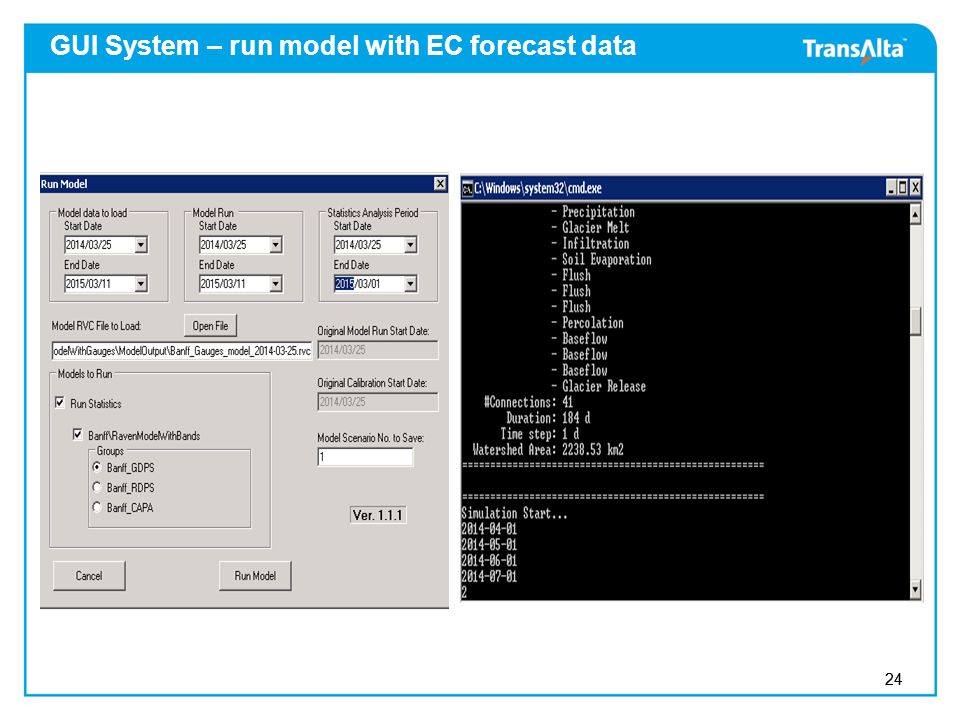Click scroll up arrow in cmd window
Screen dimensions: 960x720
915,214
